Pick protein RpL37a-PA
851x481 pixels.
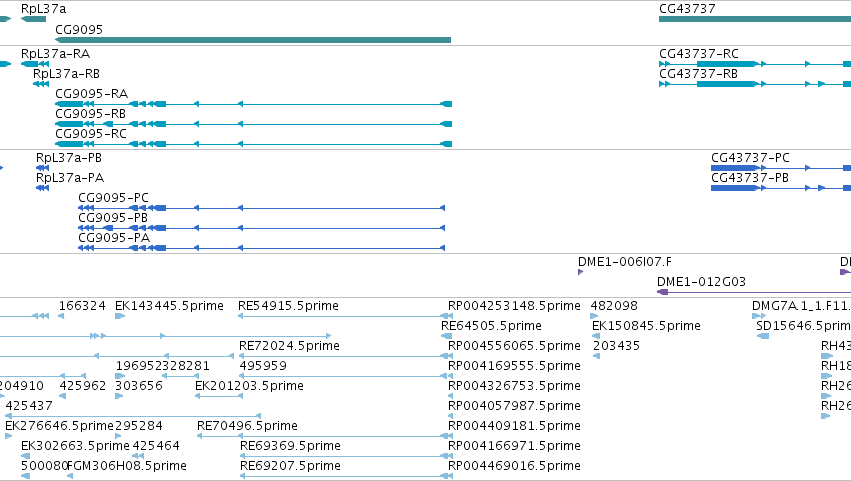42,188
